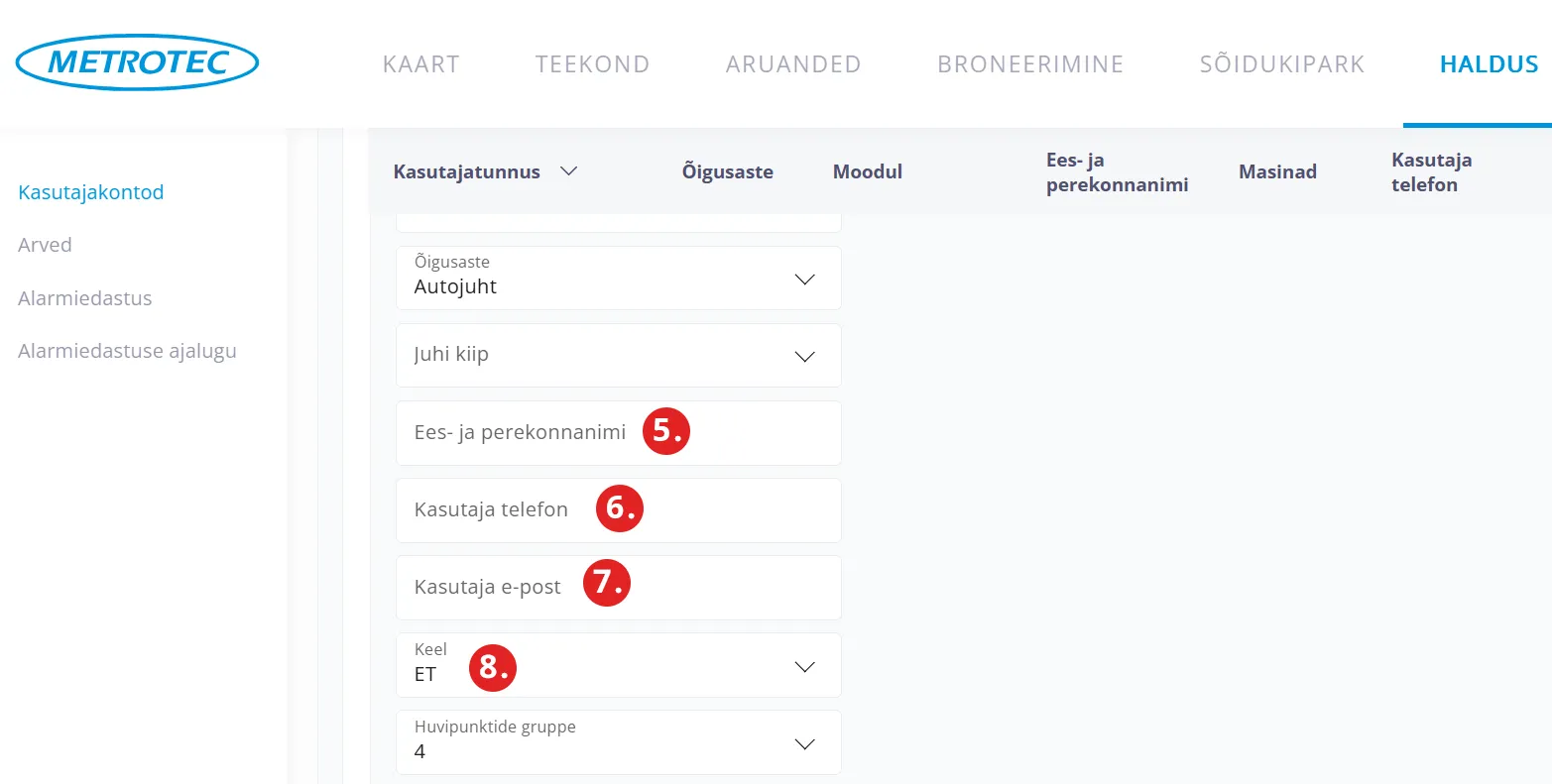Open the ARUANDED tab

793,64
